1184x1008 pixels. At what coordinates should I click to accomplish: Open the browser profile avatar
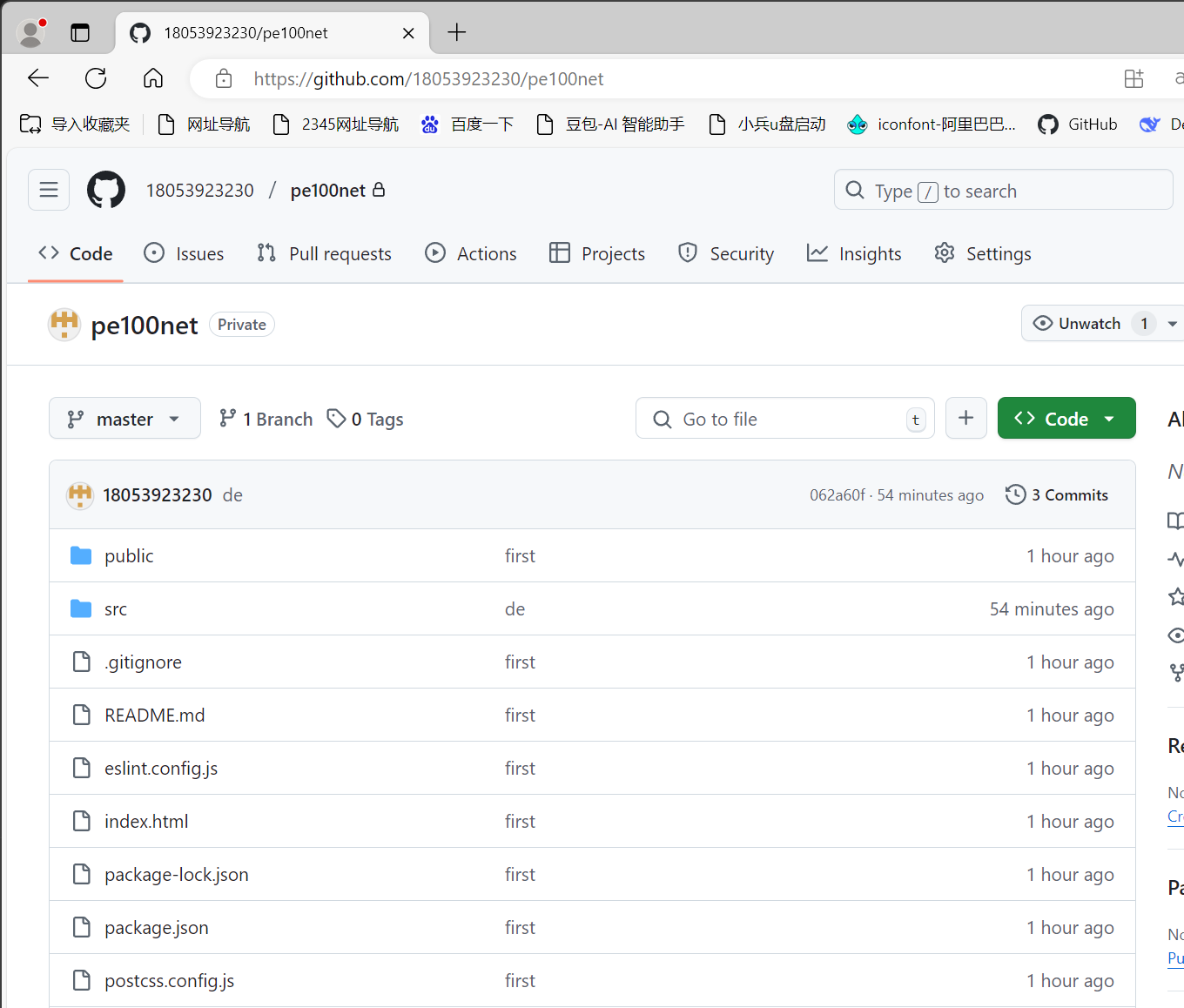tap(32, 33)
